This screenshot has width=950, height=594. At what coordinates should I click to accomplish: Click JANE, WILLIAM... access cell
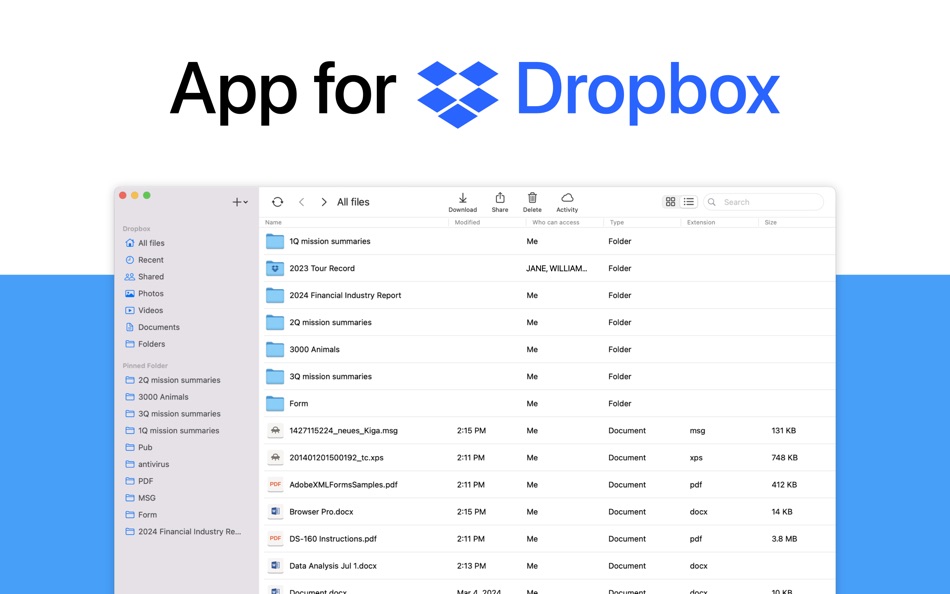[x=556, y=269]
